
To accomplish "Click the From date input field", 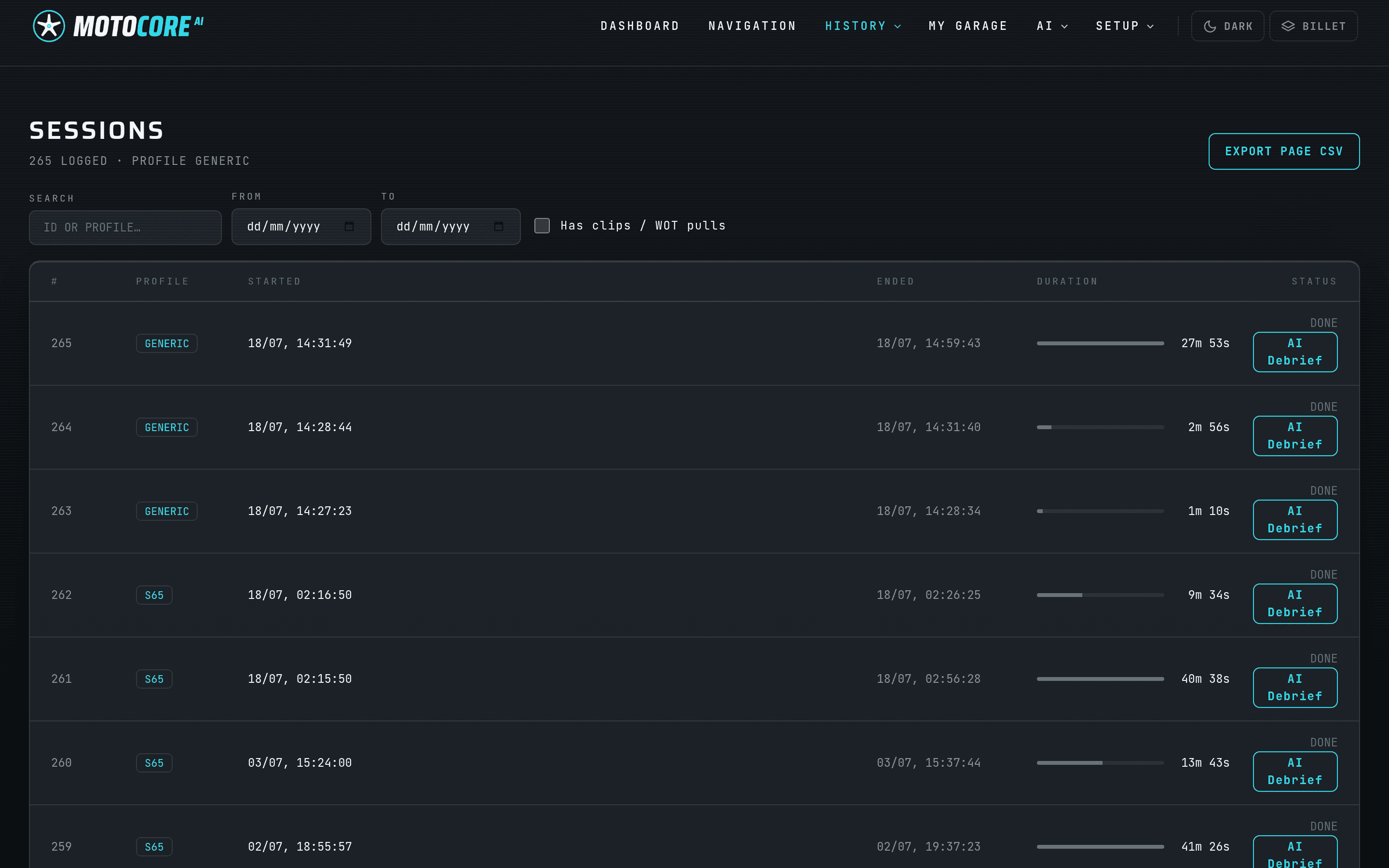I will point(301,226).
